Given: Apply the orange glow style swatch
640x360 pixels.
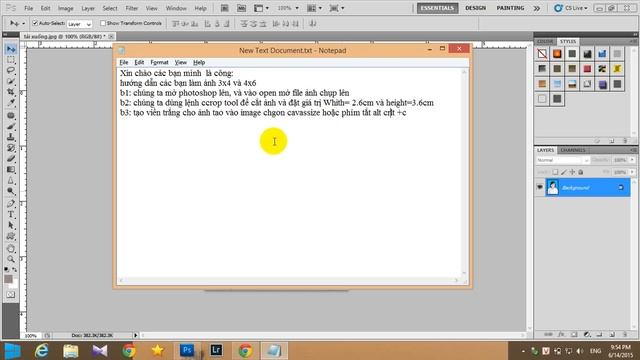Looking at the screenshot, I should pos(557,54).
